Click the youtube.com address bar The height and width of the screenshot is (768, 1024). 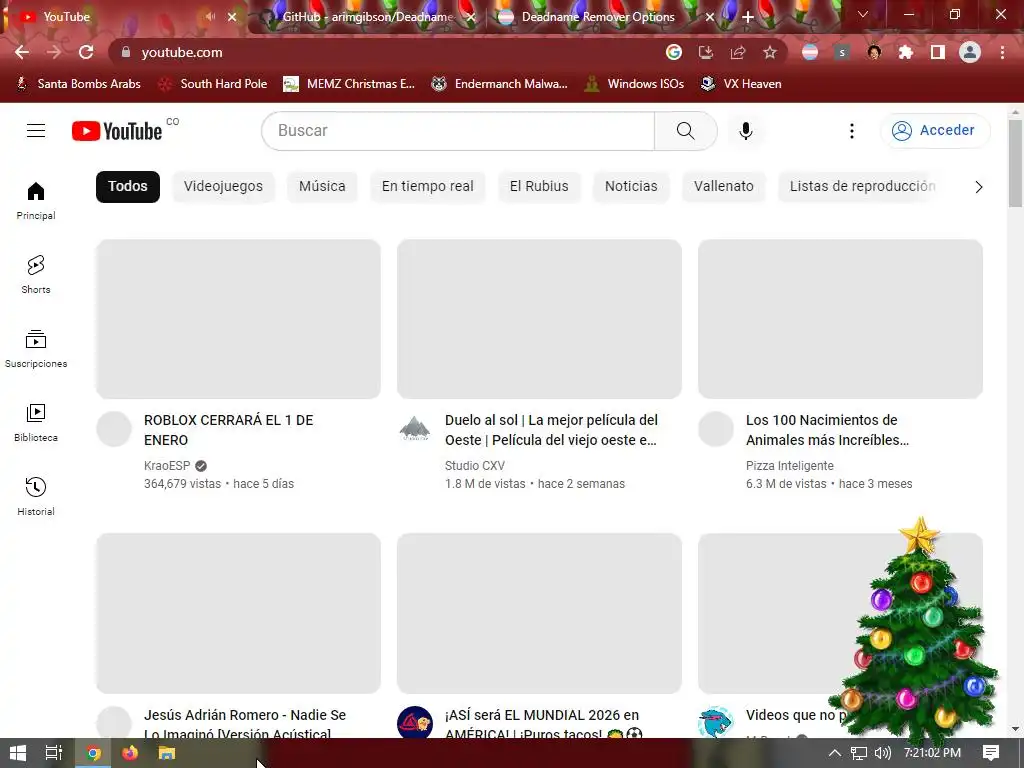[392, 52]
